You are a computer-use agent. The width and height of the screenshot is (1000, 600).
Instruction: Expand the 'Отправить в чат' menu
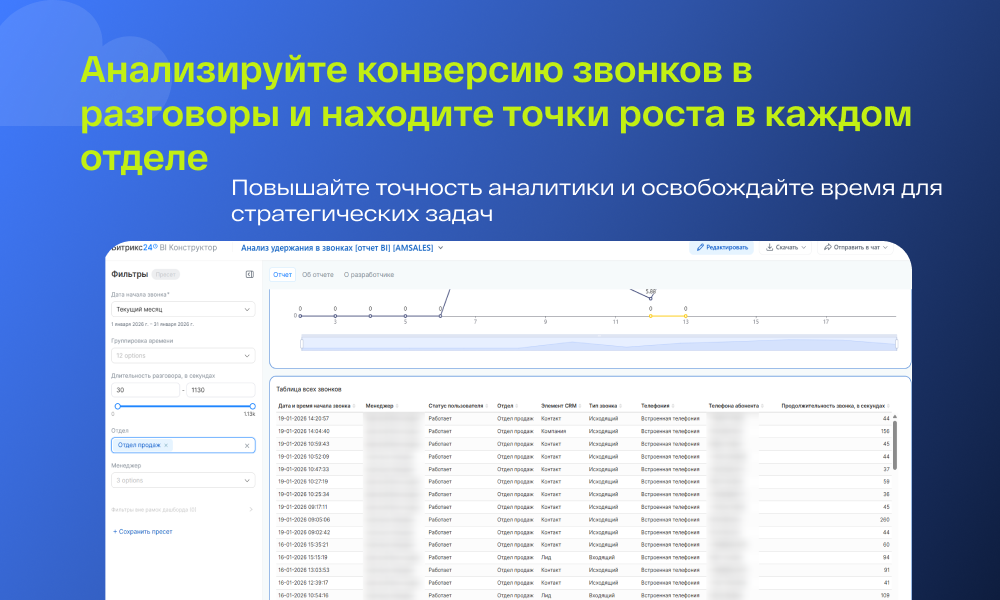click(855, 247)
